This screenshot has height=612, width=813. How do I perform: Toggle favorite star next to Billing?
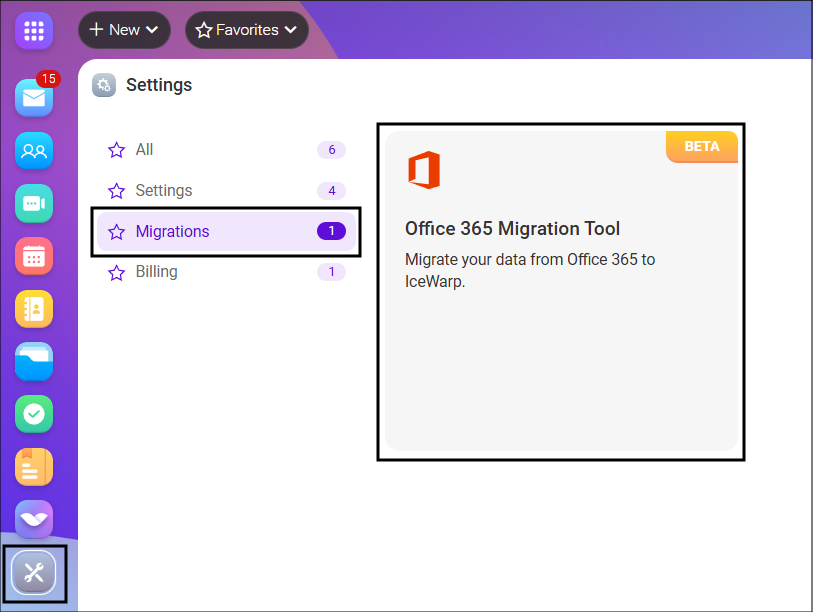pos(116,272)
